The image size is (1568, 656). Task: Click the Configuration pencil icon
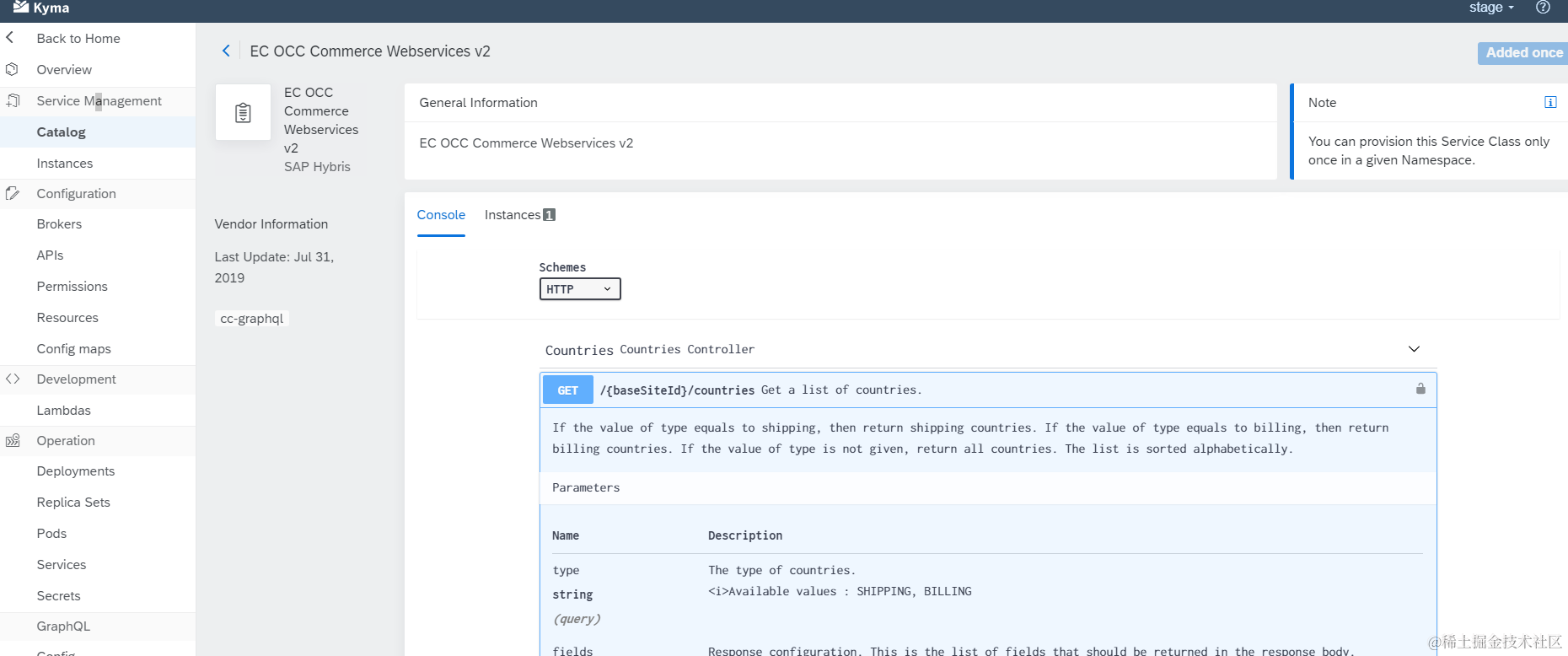coord(13,193)
